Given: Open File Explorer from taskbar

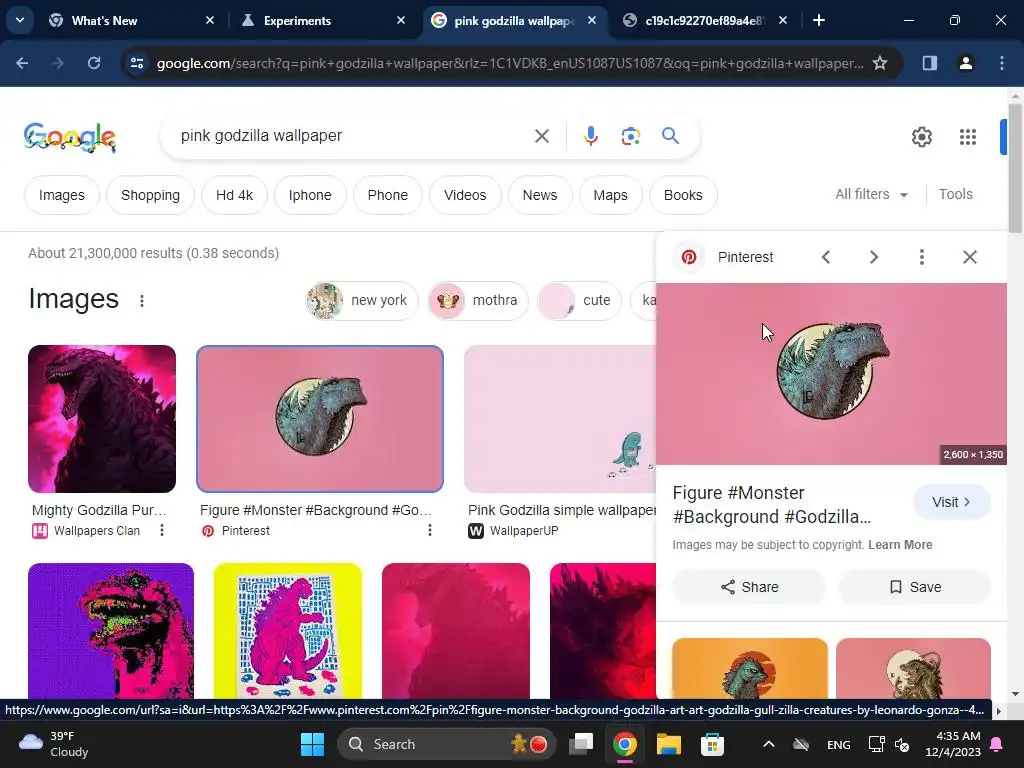Looking at the screenshot, I should pyautogui.click(x=668, y=744).
